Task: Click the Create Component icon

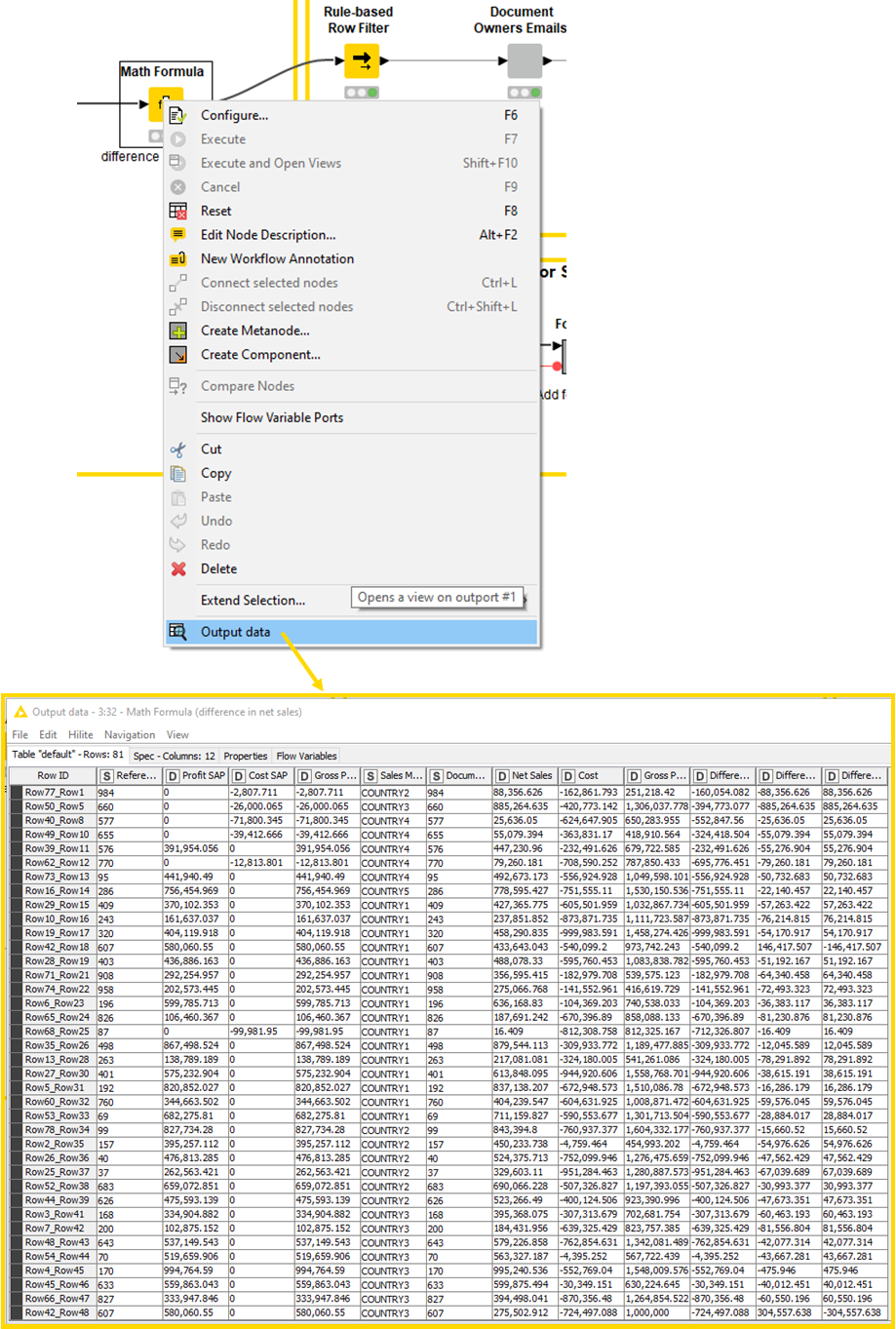Action: tap(177, 355)
